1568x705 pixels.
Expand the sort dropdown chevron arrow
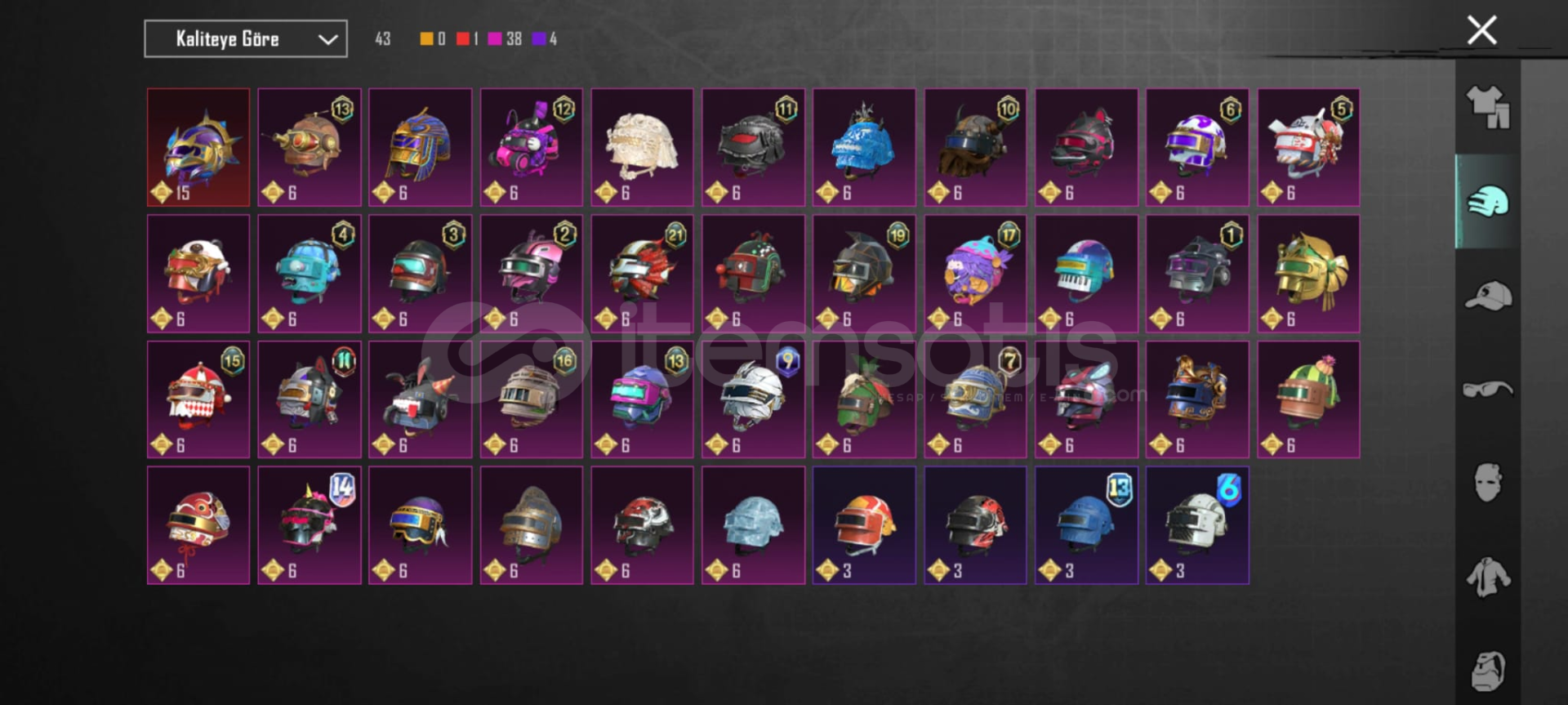click(327, 39)
